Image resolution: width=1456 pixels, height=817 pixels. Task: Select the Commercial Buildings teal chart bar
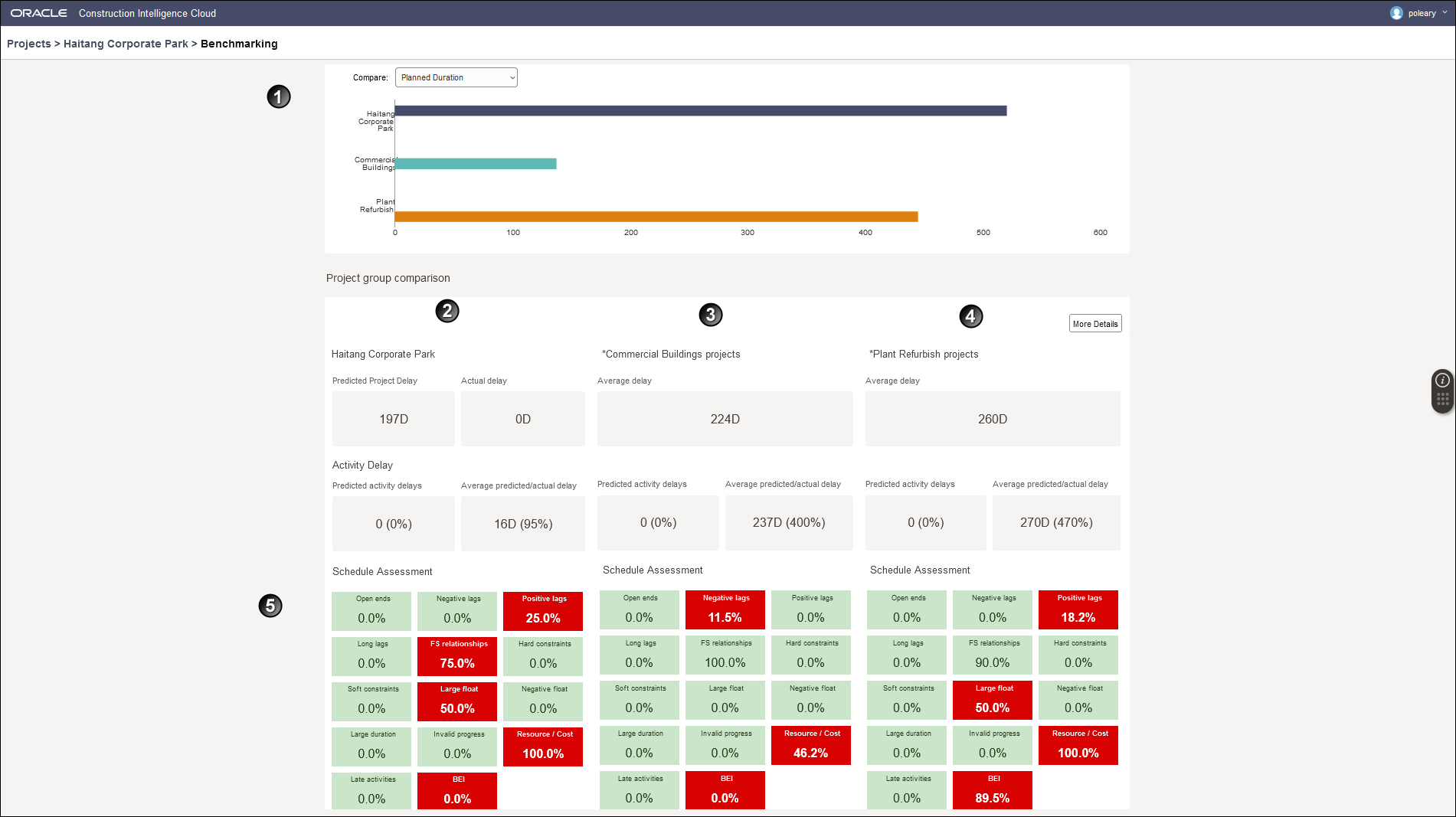point(476,164)
